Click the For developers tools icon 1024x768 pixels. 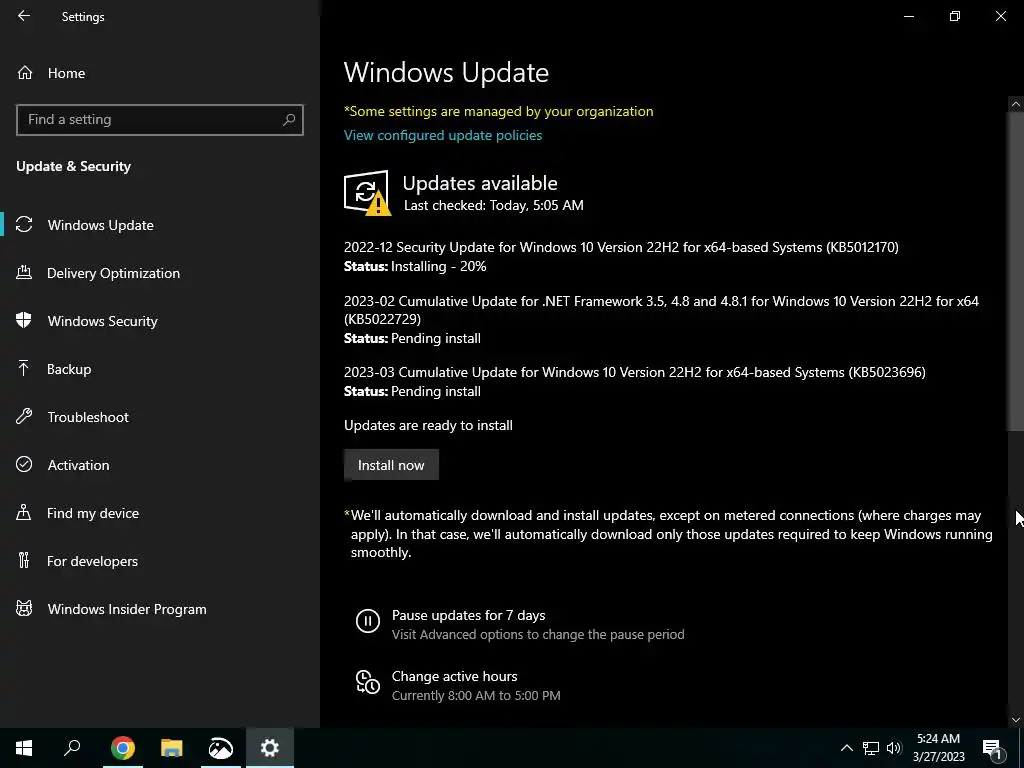point(24,560)
